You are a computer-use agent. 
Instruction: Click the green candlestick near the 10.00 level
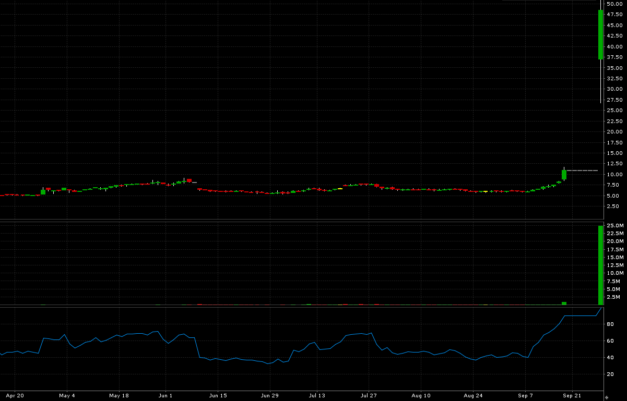click(x=564, y=175)
